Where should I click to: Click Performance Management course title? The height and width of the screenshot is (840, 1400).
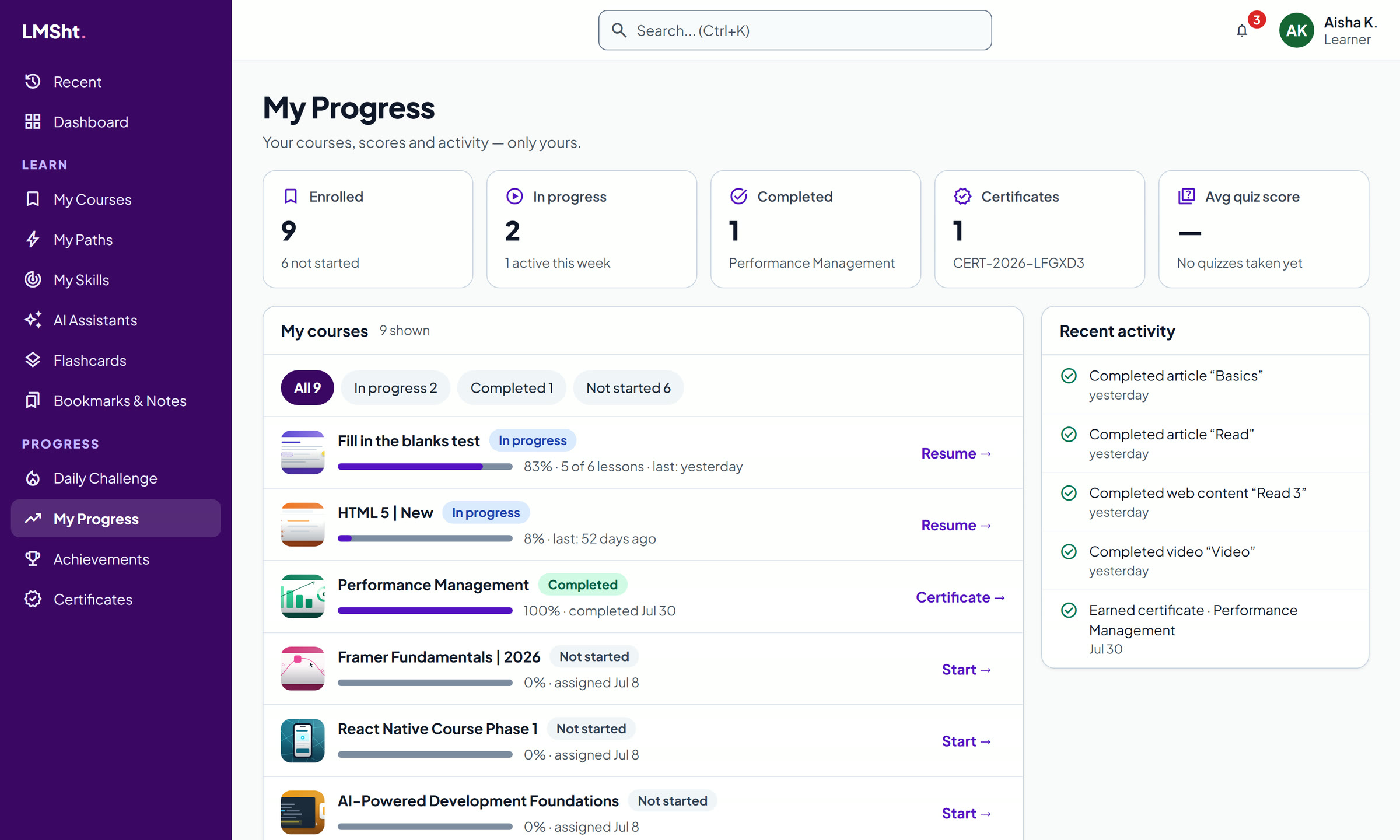coord(433,585)
